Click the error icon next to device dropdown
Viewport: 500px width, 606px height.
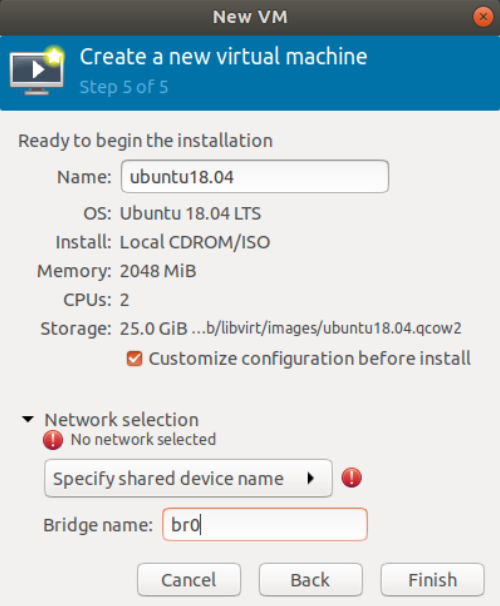click(x=352, y=478)
